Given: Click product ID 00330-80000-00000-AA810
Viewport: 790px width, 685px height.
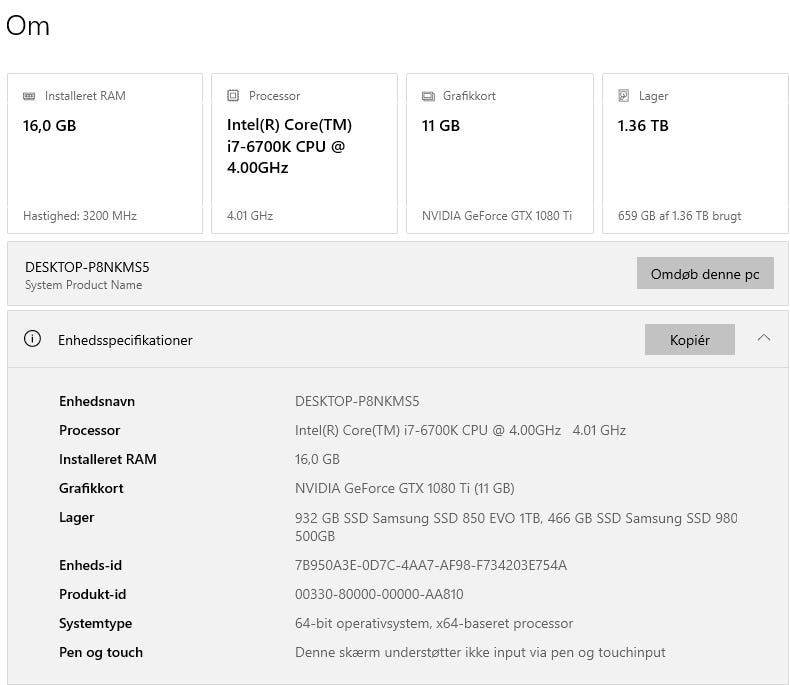Looking at the screenshot, I should [x=379, y=594].
